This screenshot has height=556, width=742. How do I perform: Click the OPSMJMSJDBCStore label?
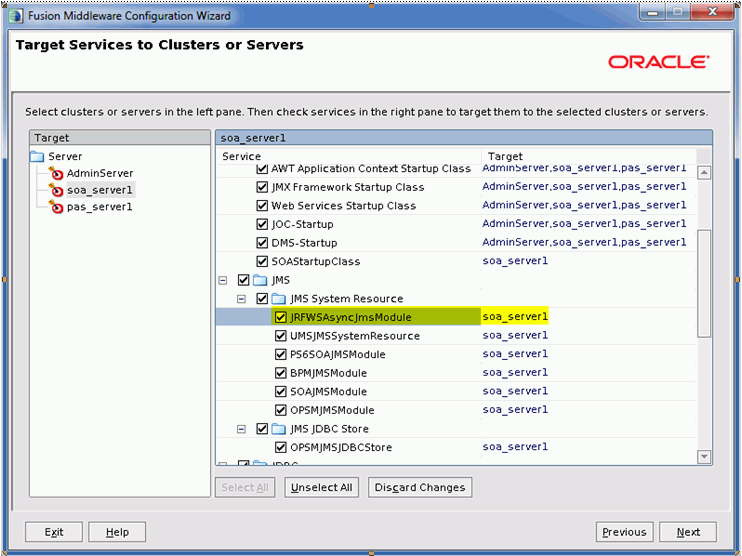[341, 448]
